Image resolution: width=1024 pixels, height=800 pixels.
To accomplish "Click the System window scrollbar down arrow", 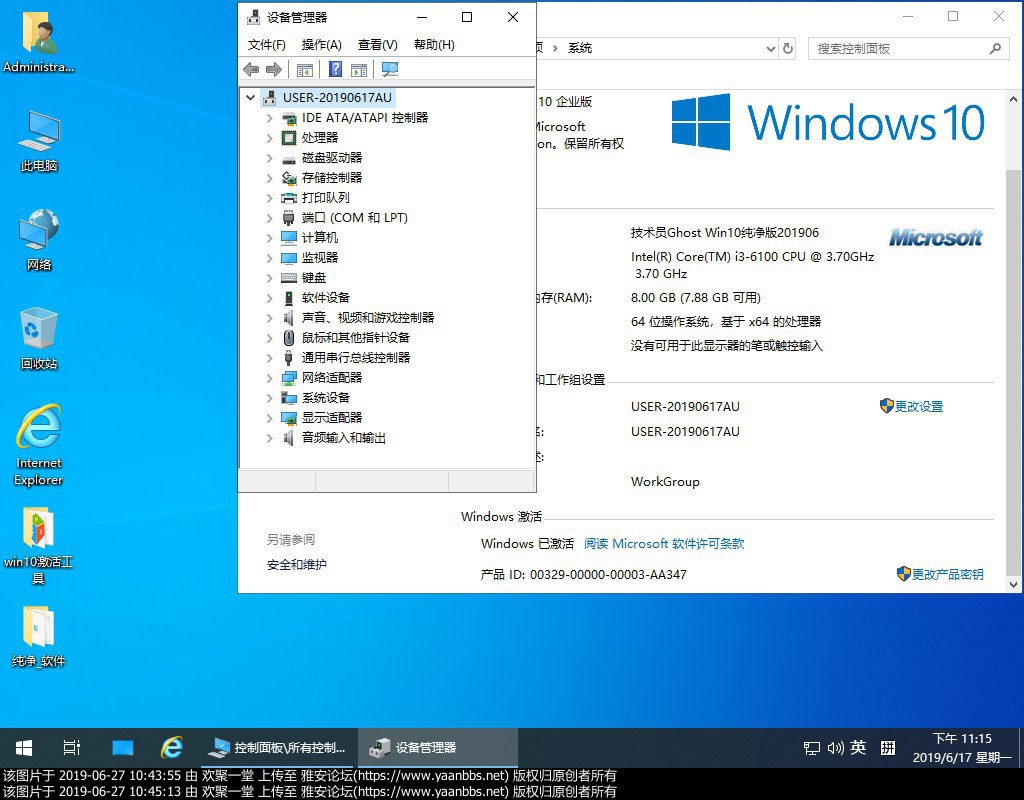I will (x=1013, y=585).
